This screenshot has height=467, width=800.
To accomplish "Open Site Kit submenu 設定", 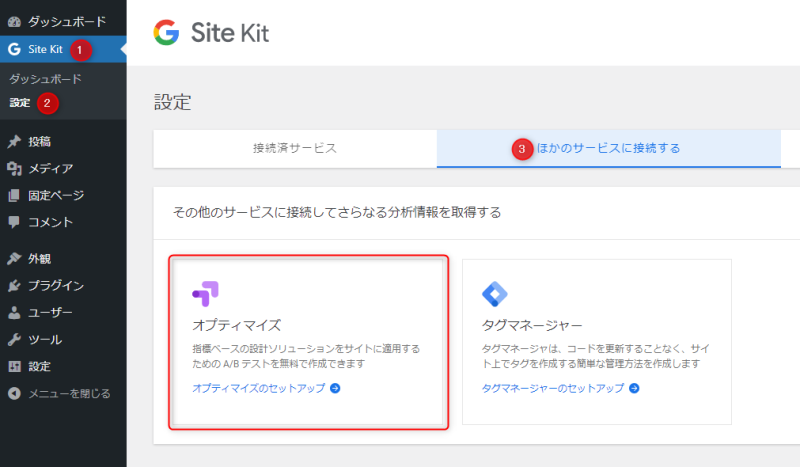I will [x=20, y=103].
